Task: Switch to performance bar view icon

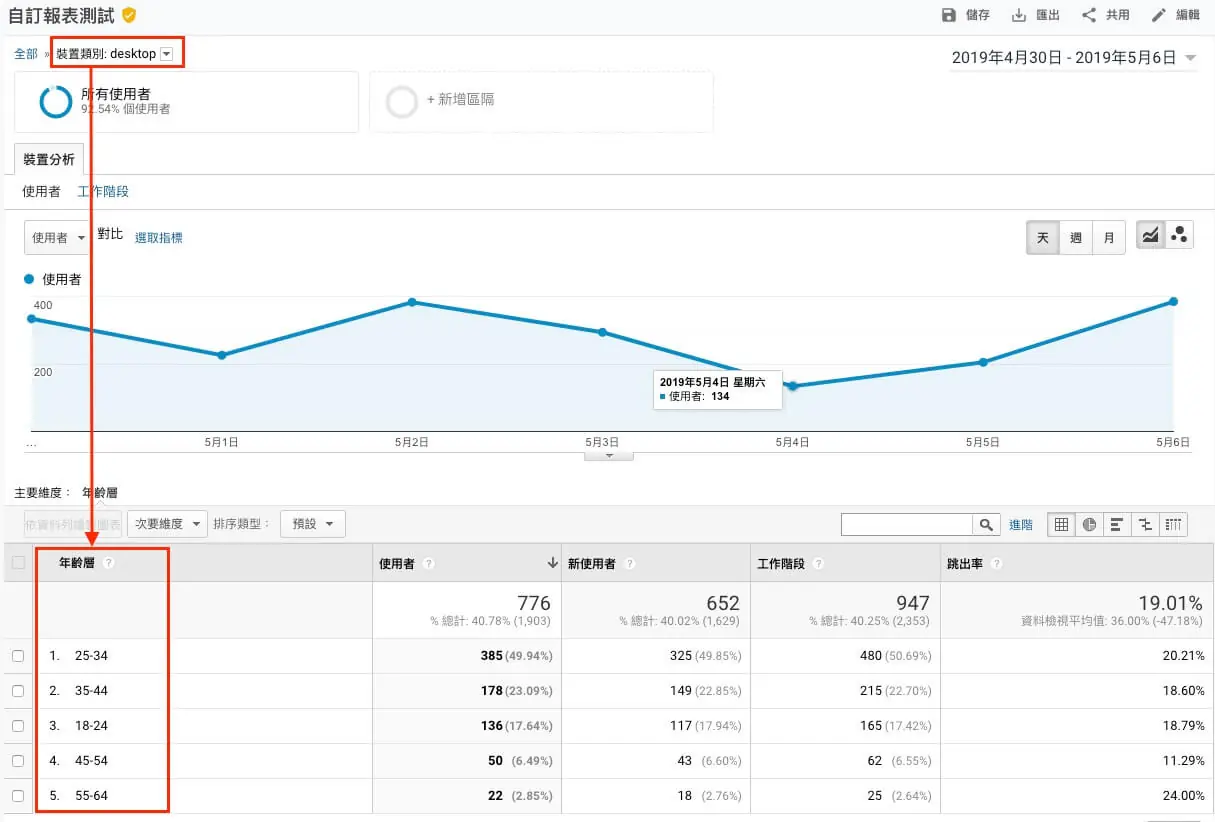Action: coord(1117,524)
